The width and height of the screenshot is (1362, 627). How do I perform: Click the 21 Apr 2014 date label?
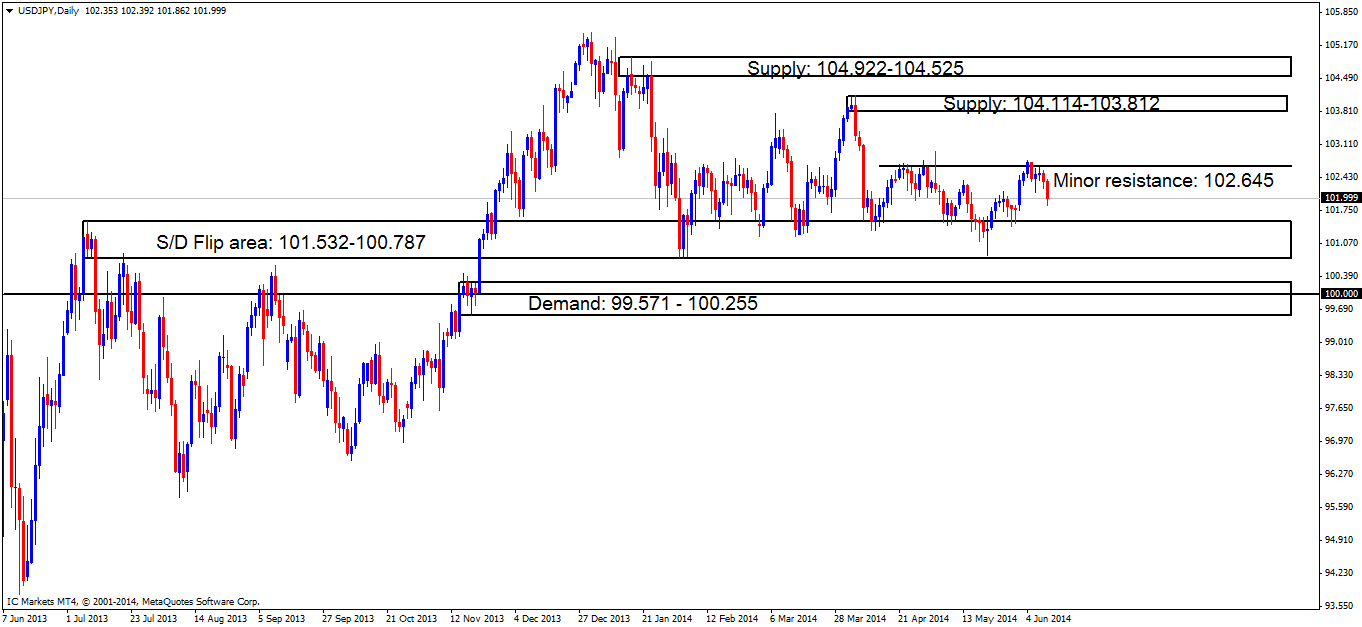pos(924,619)
